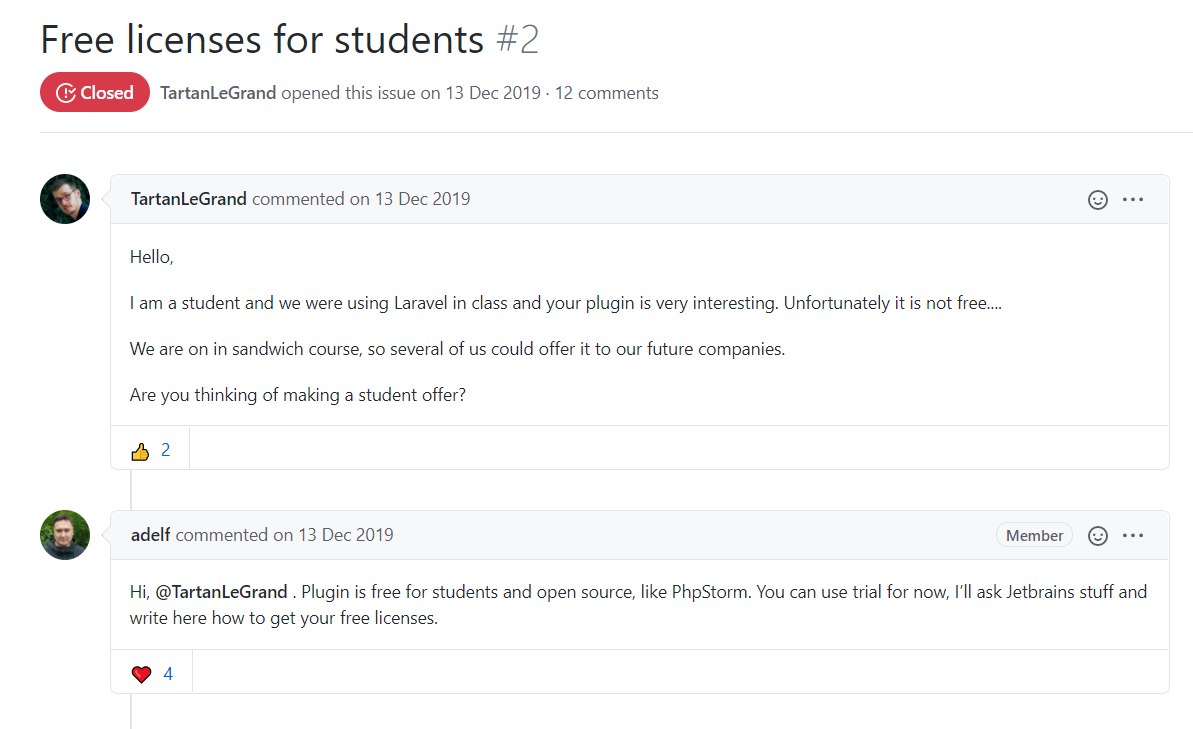Click the issue title 'Free licenses for students'

(x=262, y=40)
